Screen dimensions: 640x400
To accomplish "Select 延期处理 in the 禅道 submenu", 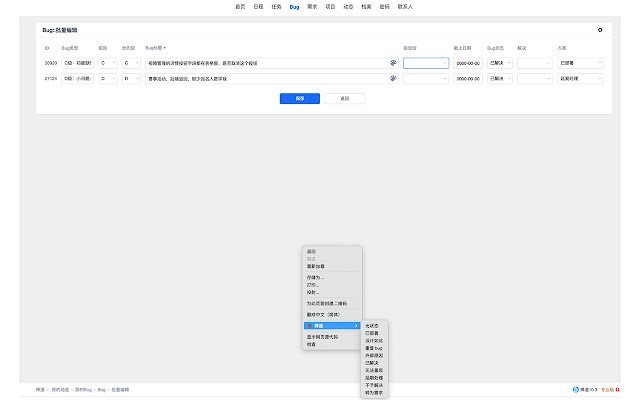I will point(374,378).
